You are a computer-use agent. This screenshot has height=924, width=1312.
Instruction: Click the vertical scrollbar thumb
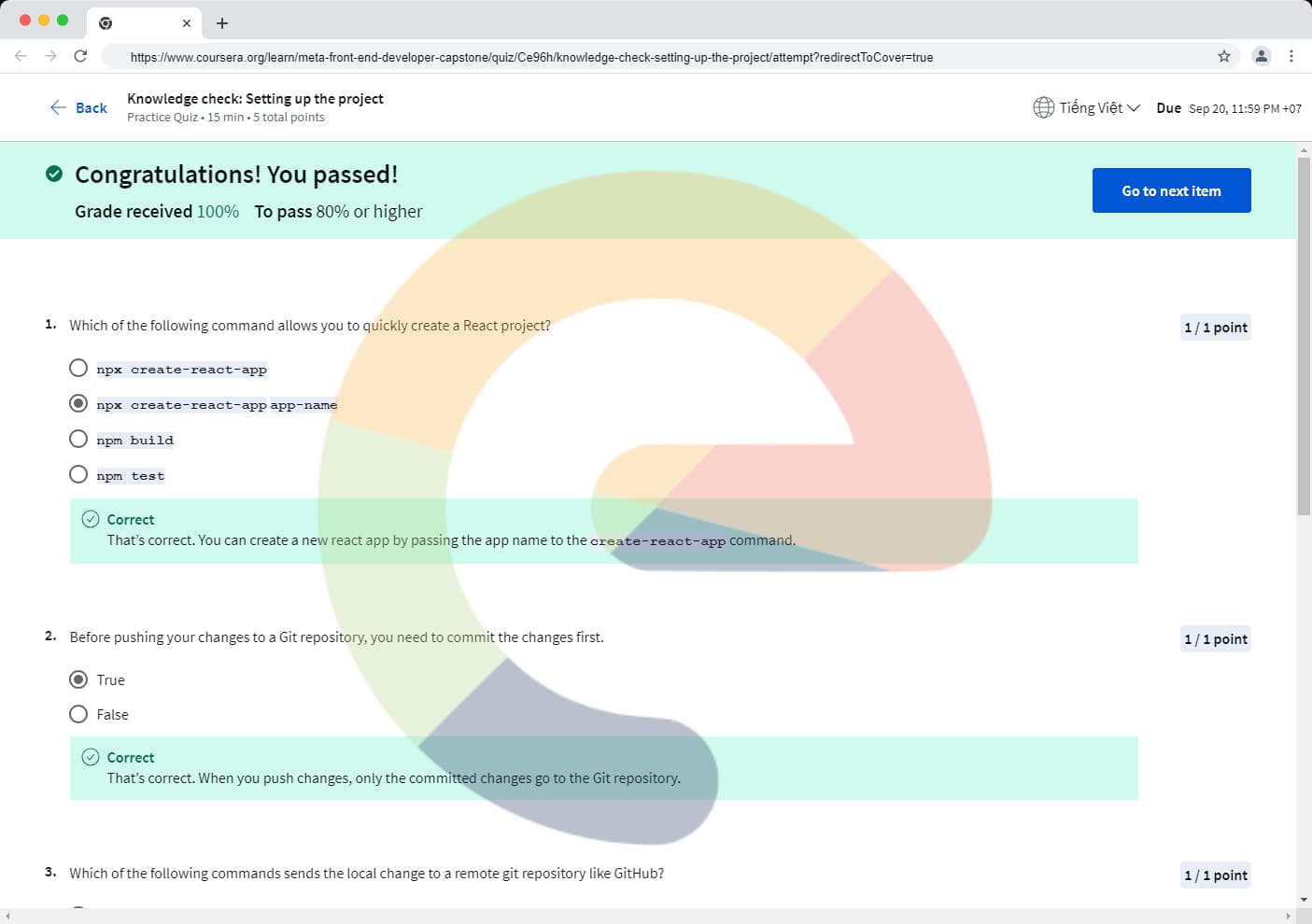click(1304, 336)
